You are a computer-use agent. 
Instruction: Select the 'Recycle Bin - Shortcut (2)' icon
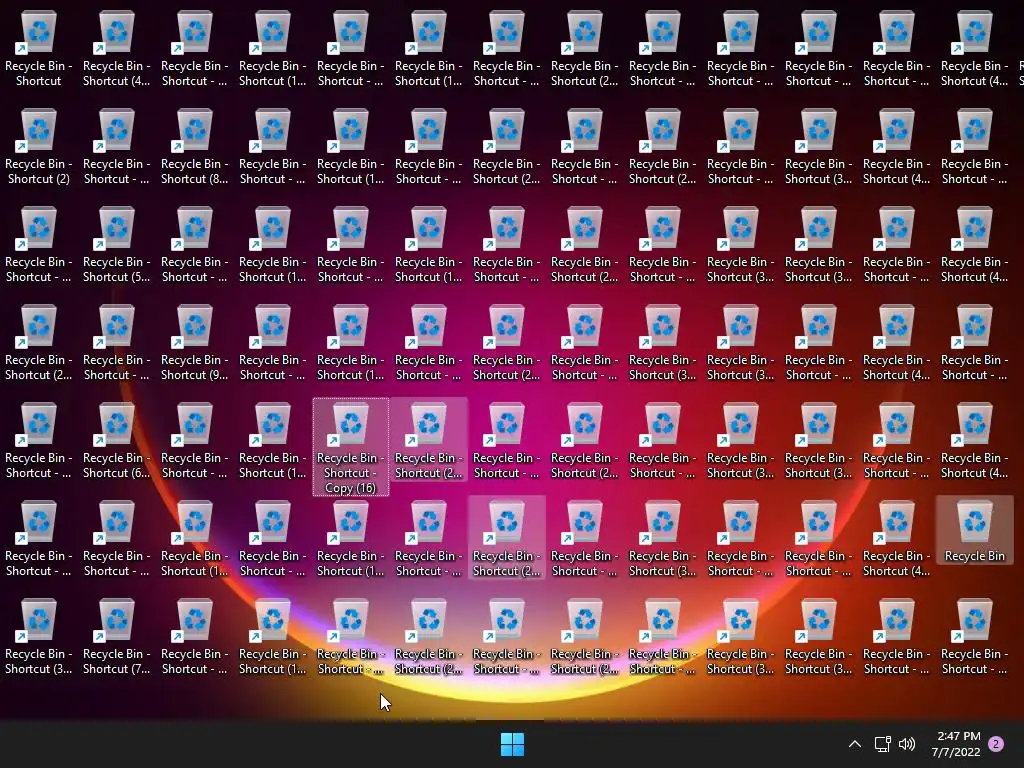tap(39, 148)
